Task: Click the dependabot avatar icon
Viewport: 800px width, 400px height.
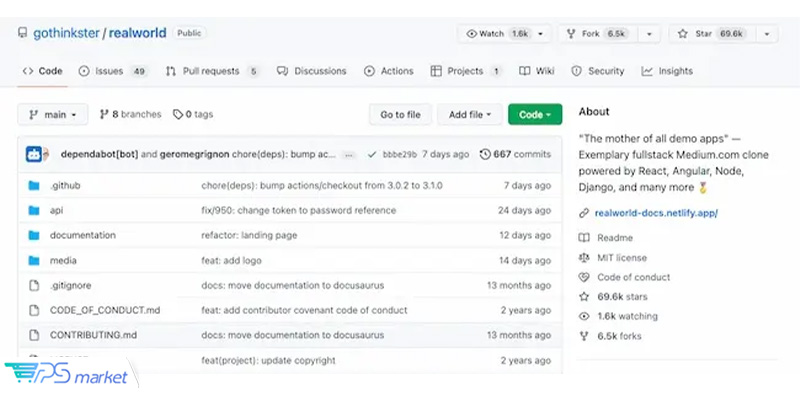Action: pyautogui.click(x=34, y=154)
